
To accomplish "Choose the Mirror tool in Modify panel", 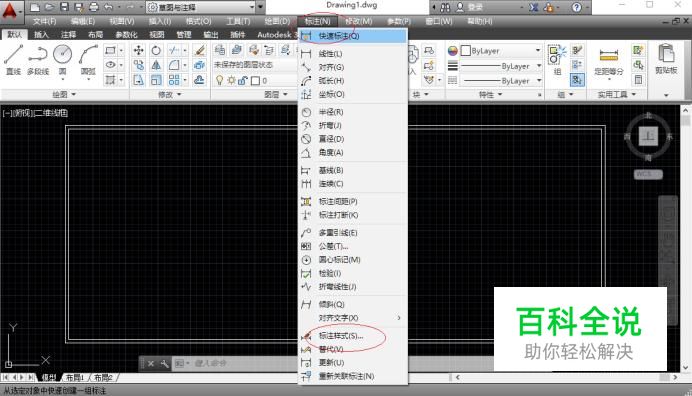I will coord(156,65).
